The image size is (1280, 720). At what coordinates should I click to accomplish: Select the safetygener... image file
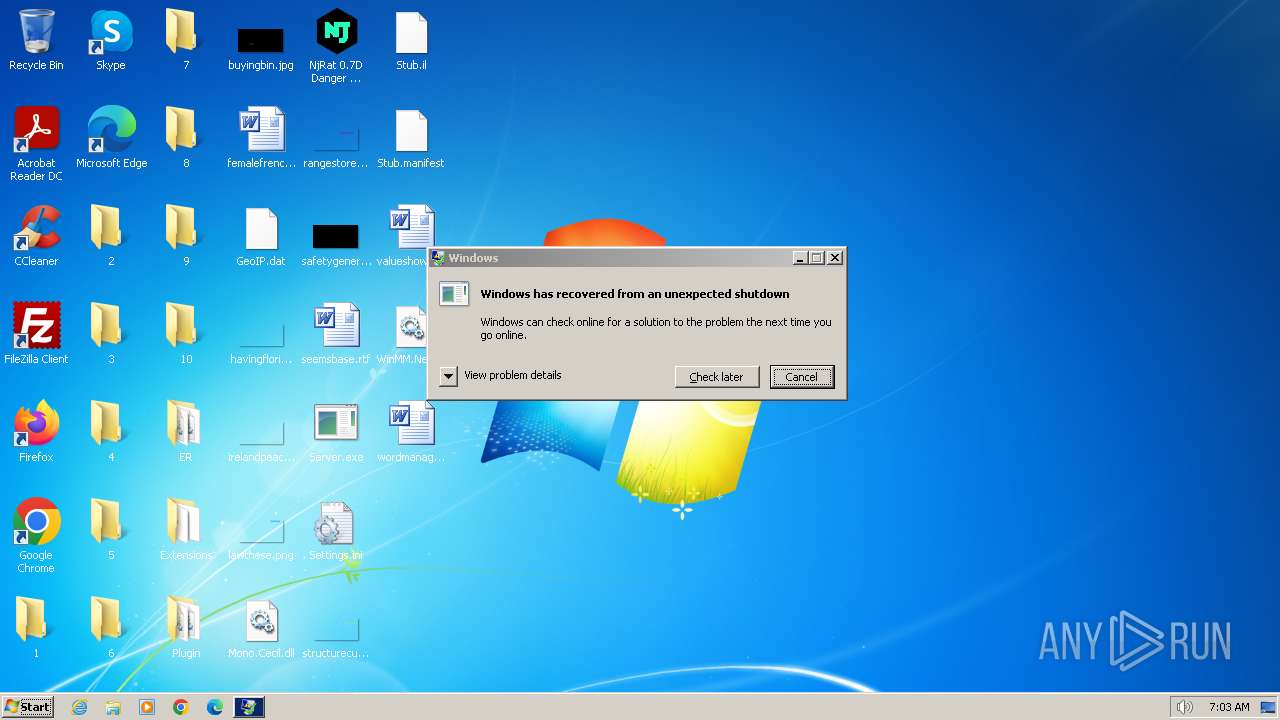click(x=336, y=242)
